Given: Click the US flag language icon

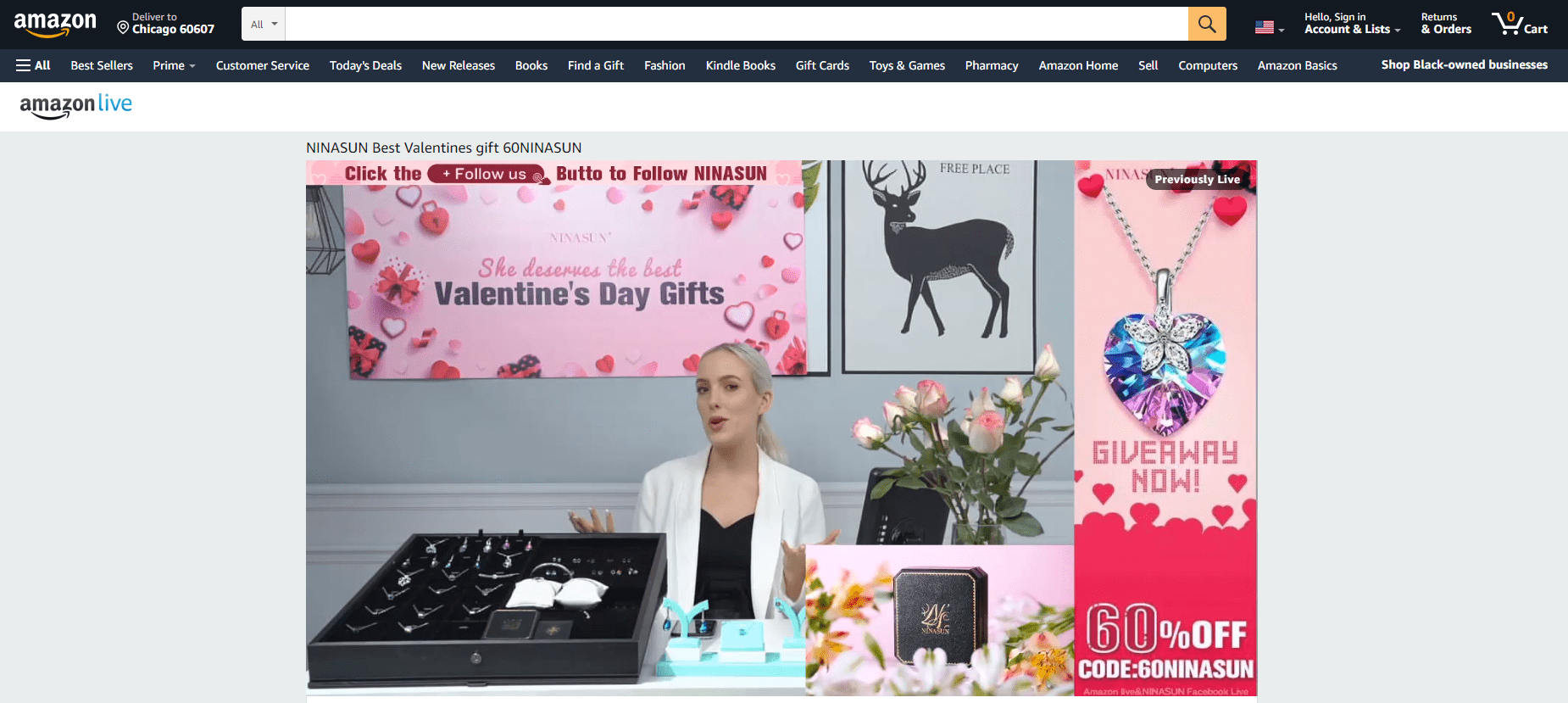Looking at the screenshot, I should [x=1269, y=27].
